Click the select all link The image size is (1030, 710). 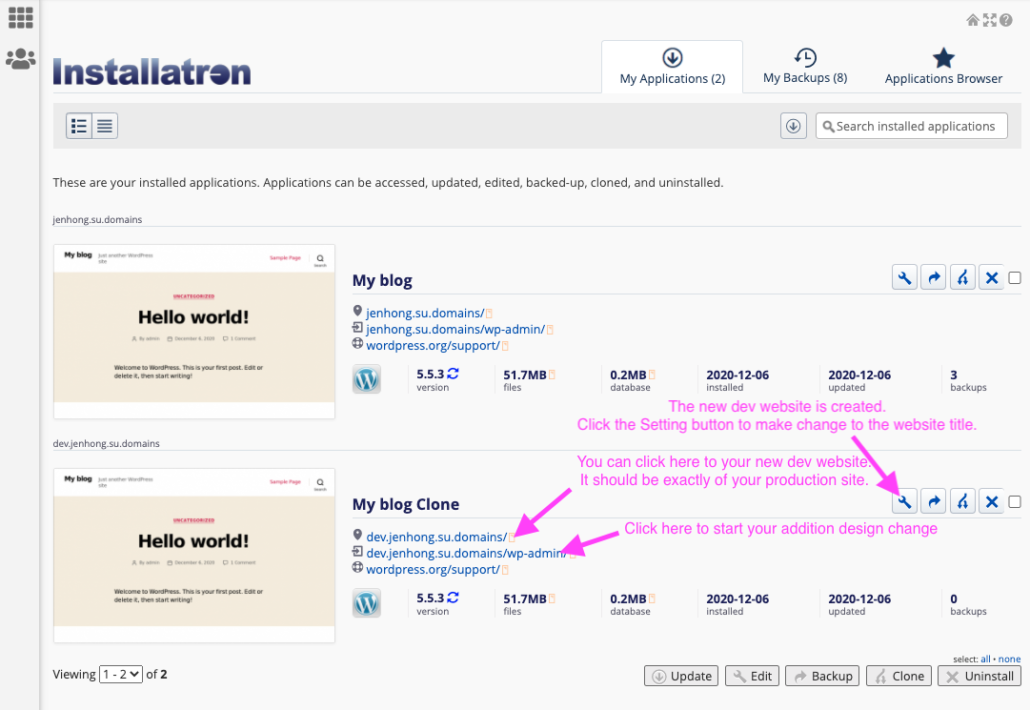coord(985,659)
